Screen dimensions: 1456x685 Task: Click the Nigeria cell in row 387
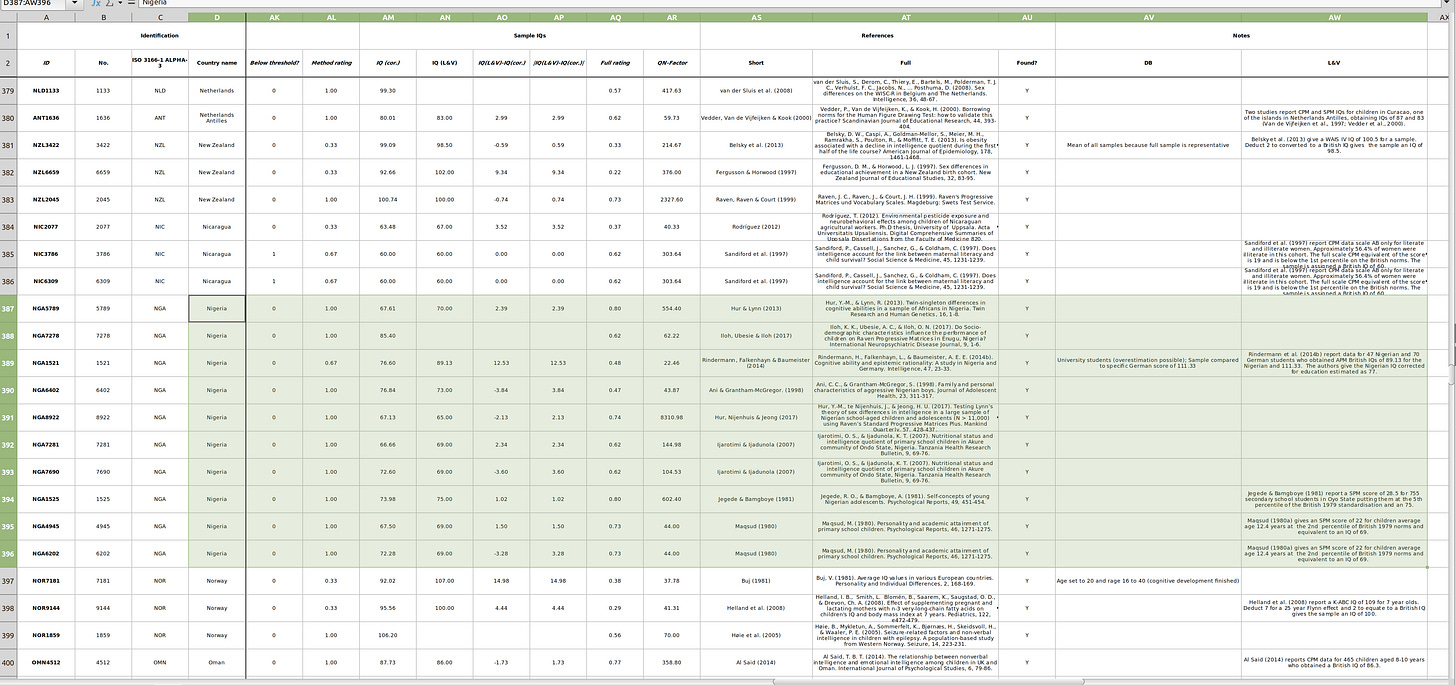tap(217, 308)
